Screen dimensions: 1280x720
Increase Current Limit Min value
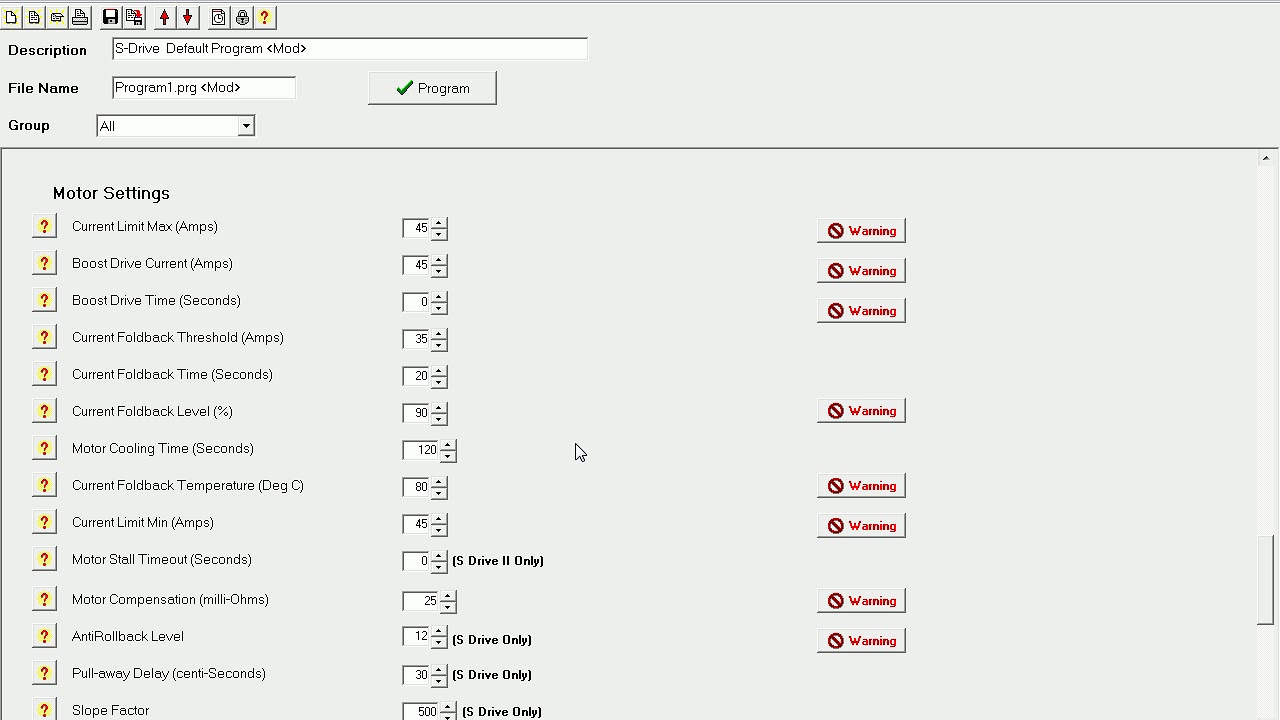[x=439, y=519]
